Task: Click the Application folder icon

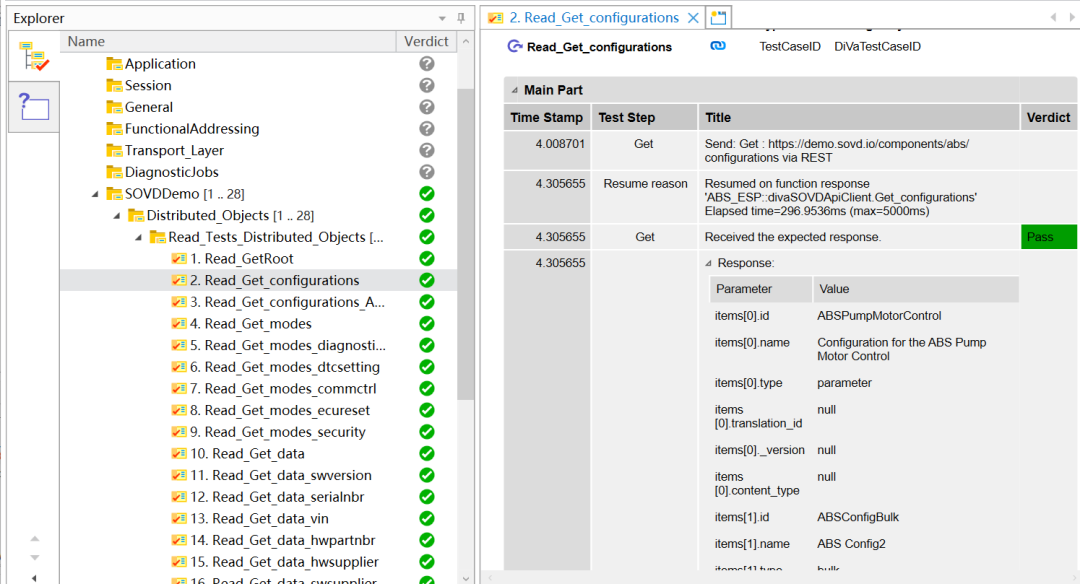Action: click(x=114, y=64)
